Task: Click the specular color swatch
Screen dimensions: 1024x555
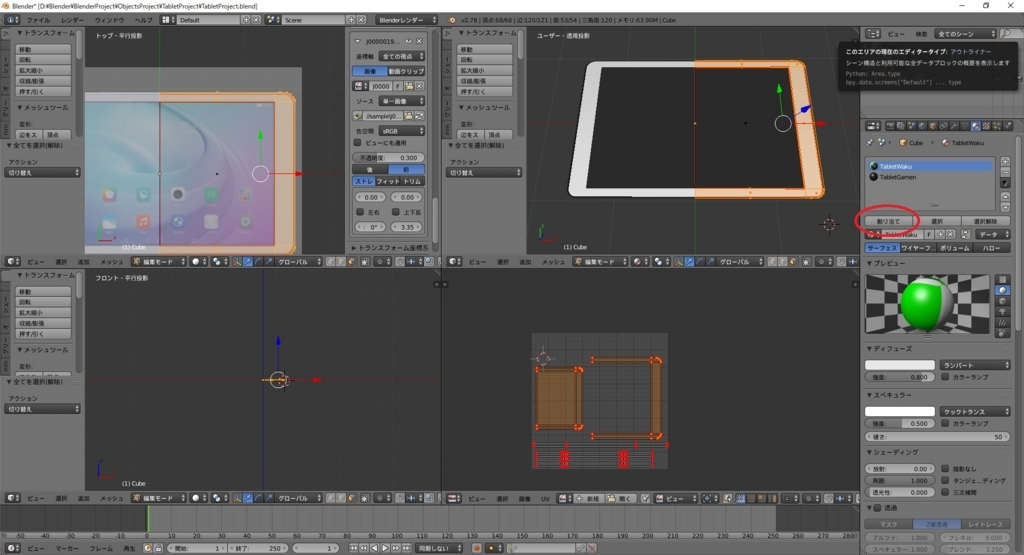Action: point(900,411)
